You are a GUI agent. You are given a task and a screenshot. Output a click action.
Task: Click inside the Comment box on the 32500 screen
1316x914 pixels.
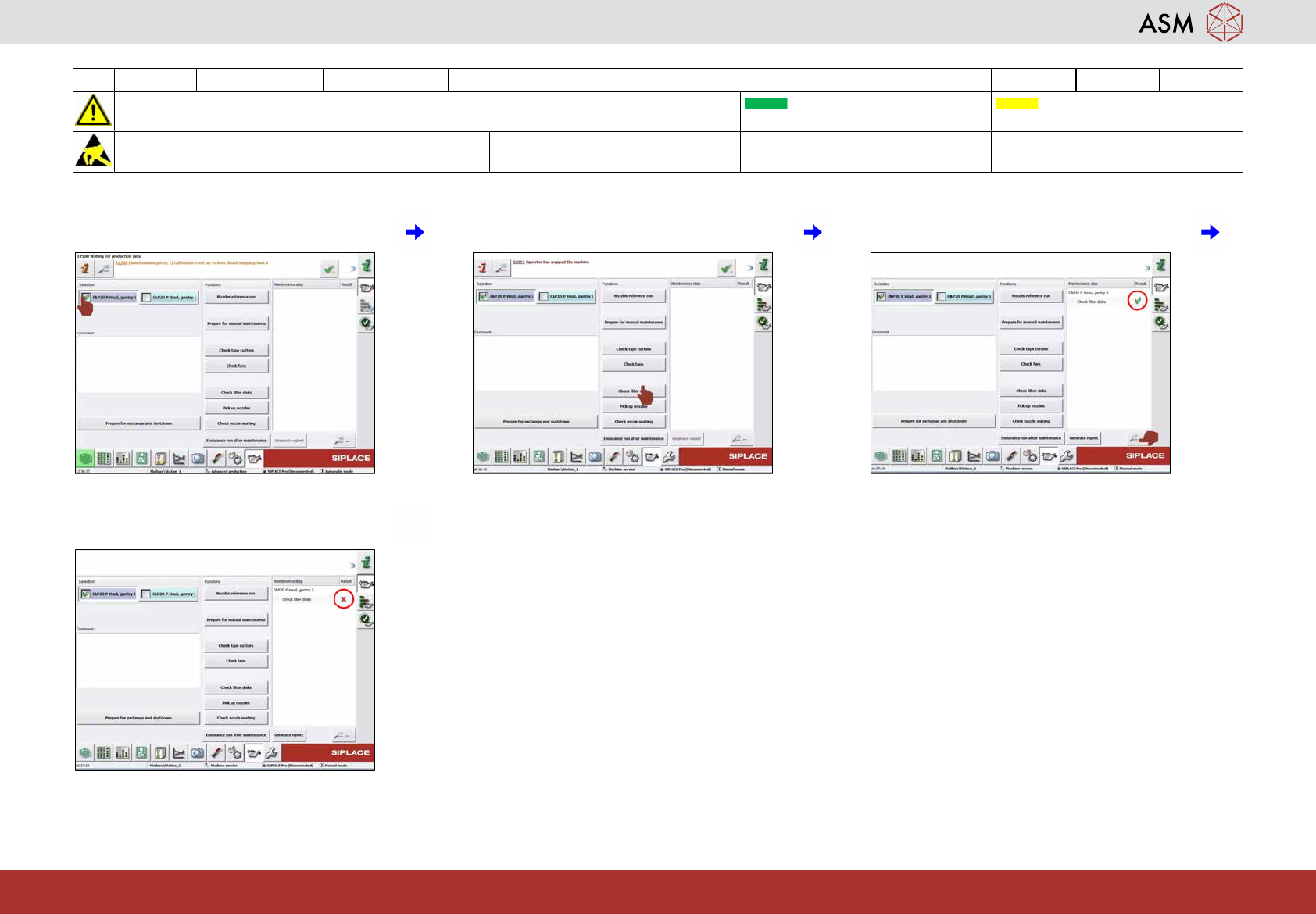tap(138, 365)
